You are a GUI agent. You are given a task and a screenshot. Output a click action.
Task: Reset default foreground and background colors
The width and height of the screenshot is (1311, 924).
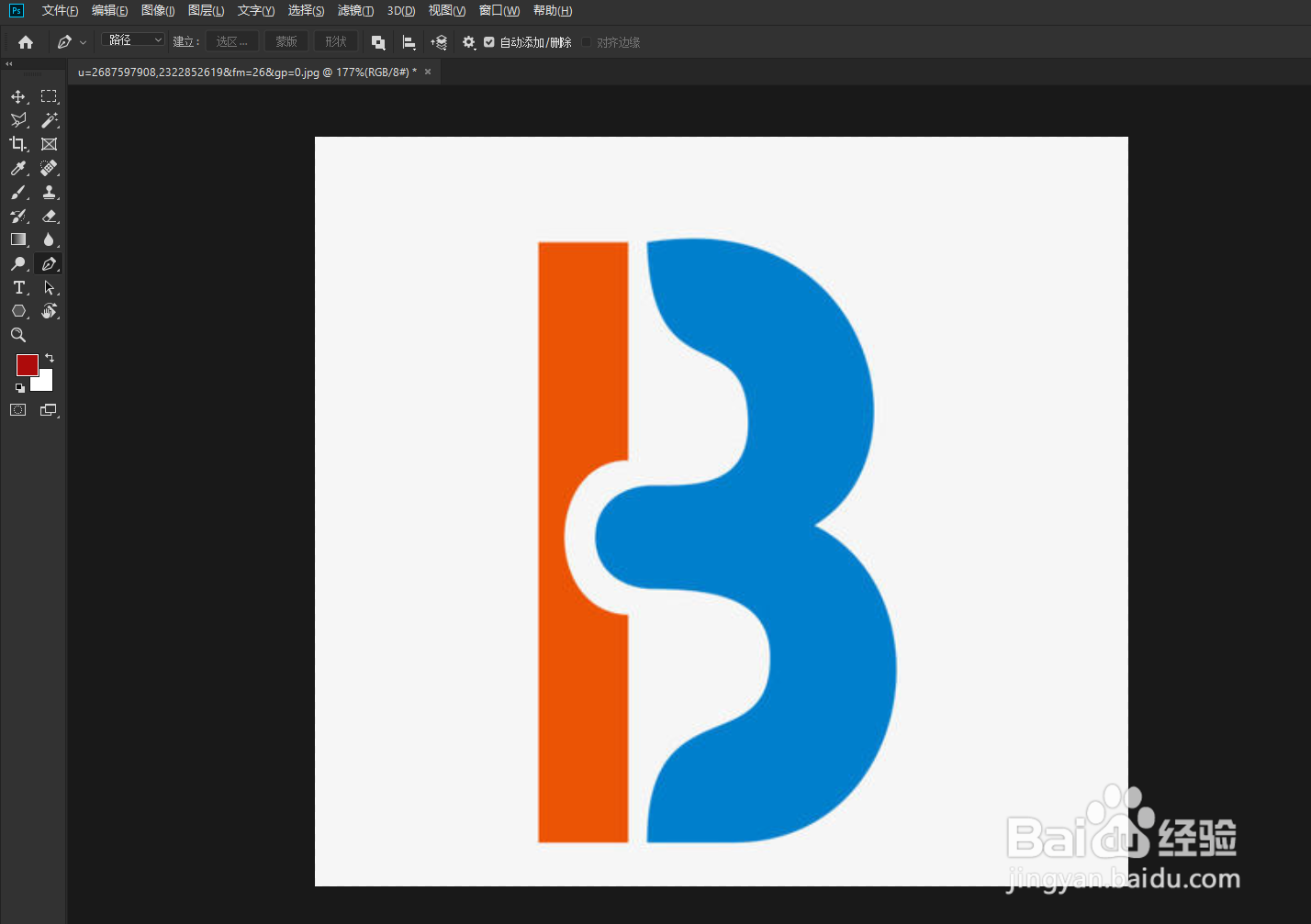tap(20, 388)
